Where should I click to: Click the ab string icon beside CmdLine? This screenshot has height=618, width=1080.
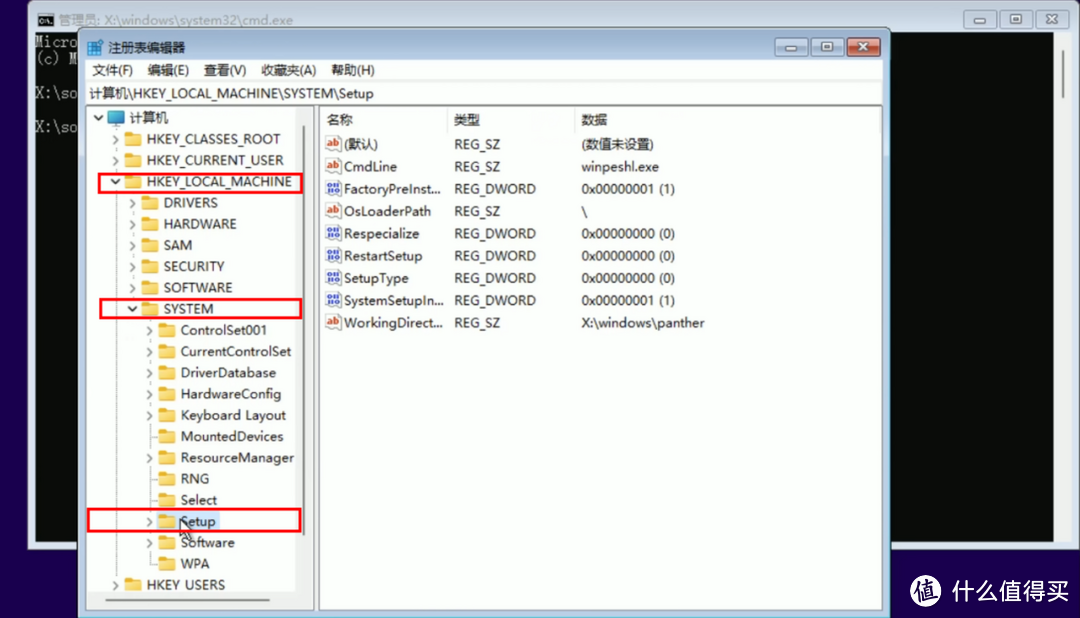(332, 166)
